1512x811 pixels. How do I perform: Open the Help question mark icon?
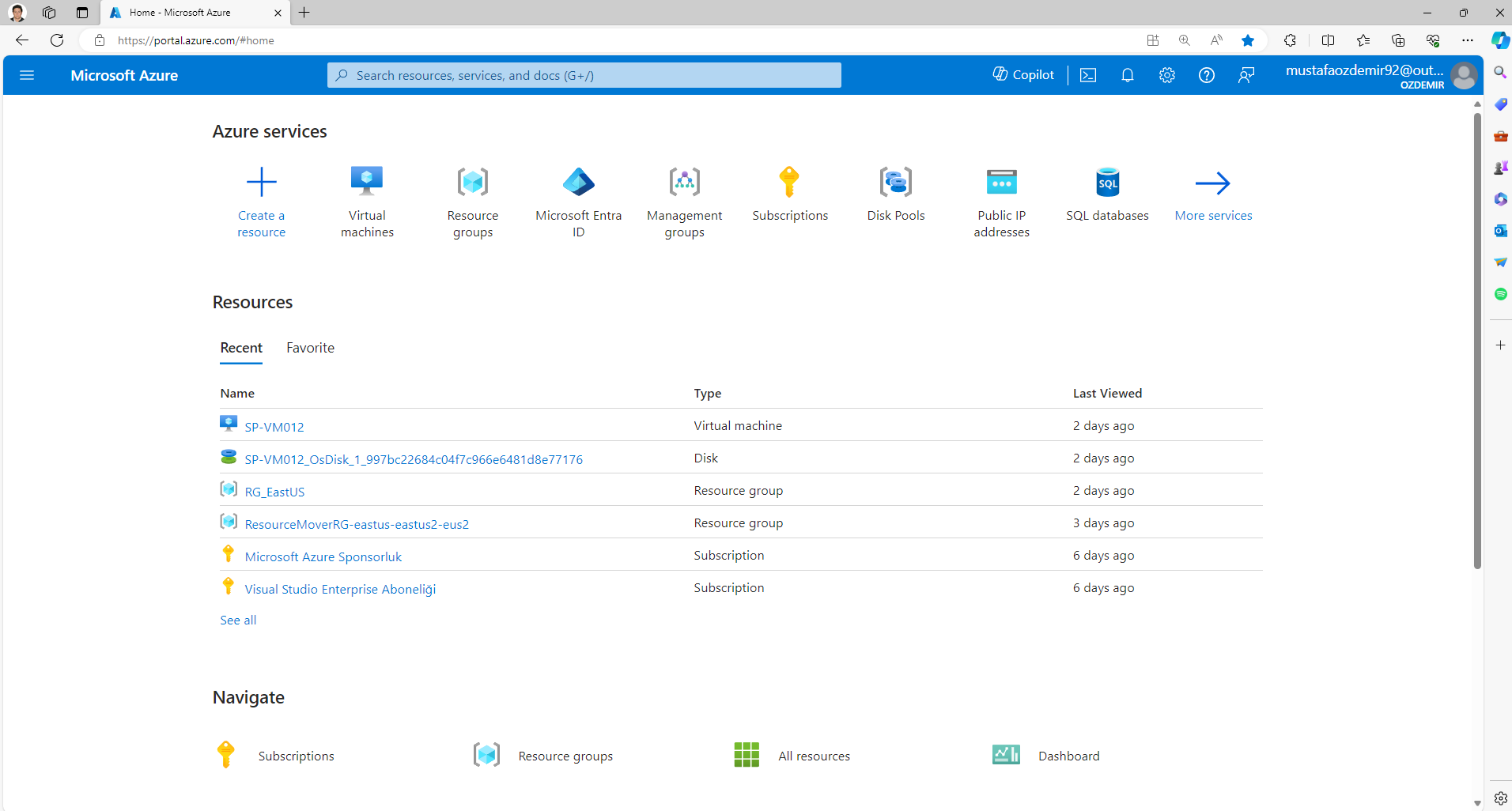pos(1207,75)
